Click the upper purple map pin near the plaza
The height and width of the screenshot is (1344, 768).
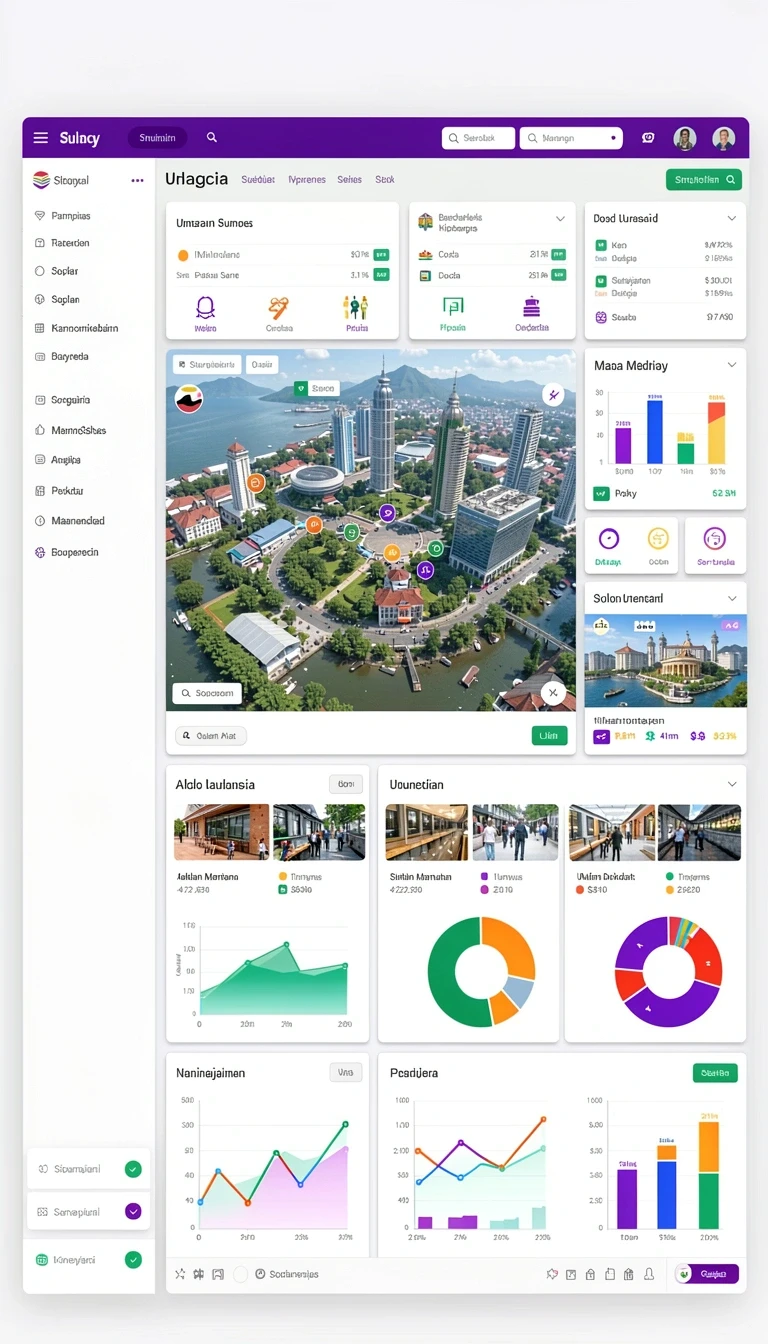point(387,513)
